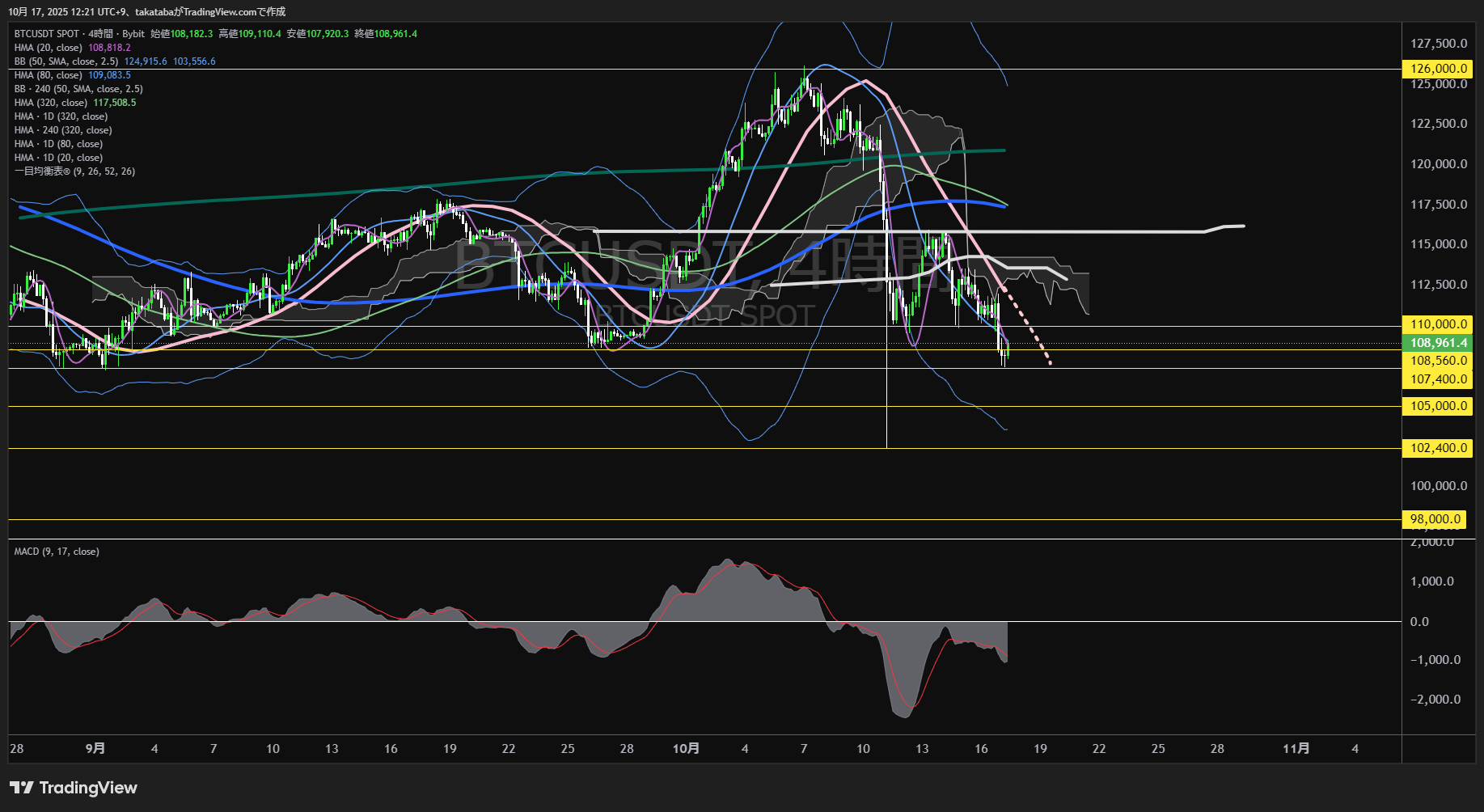This screenshot has width=1484, height=812.
Task: Select the 105,000.0 horizontal line price tag
Action: (x=1438, y=406)
